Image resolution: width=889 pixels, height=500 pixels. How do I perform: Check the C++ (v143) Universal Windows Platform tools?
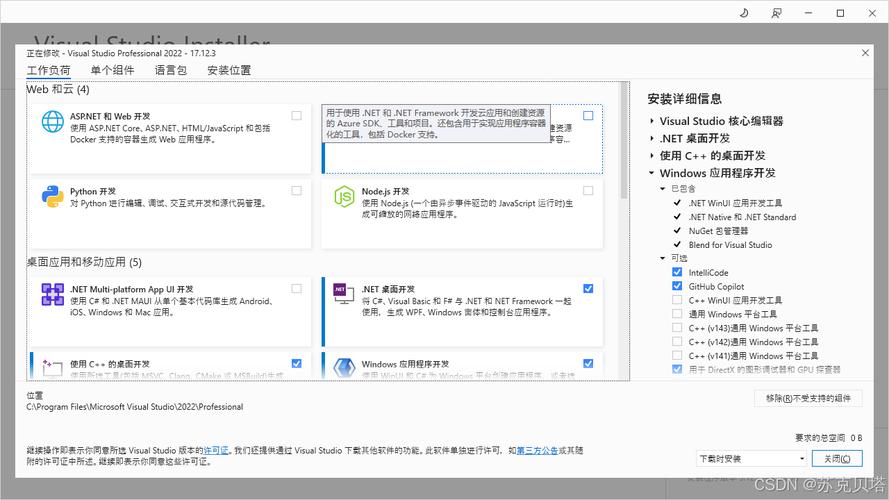pos(677,328)
